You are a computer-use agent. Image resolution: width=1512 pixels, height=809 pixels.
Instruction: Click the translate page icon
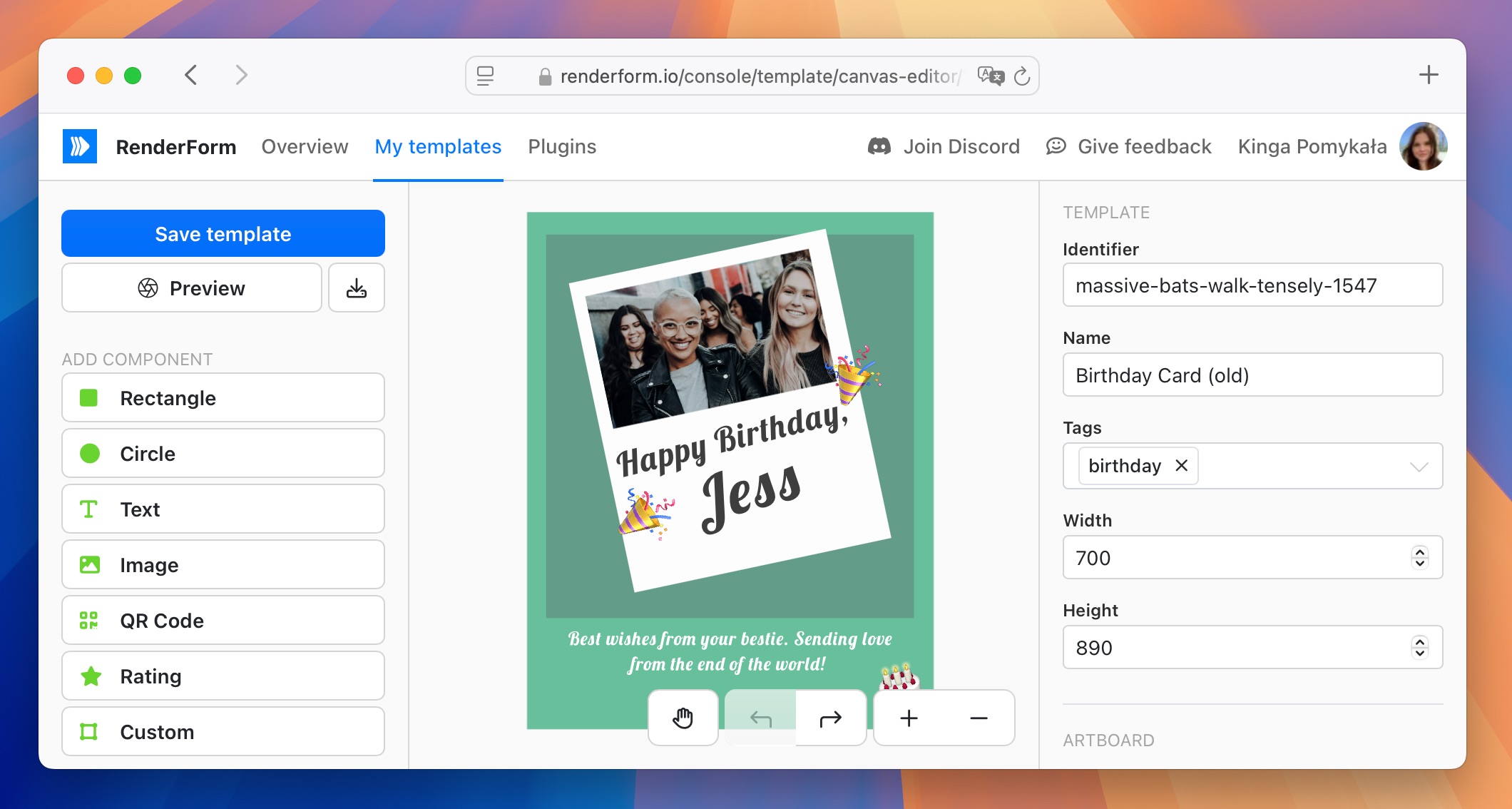click(x=991, y=76)
